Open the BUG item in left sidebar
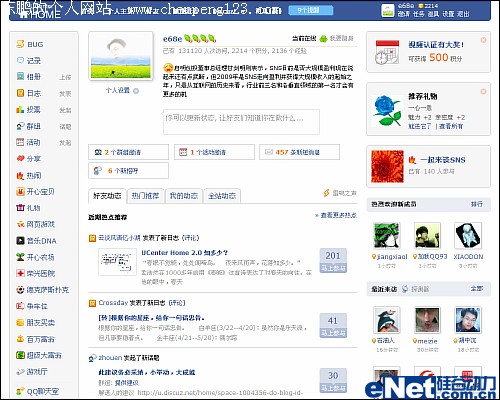Screen dimensions: 500x400 click(35, 44)
